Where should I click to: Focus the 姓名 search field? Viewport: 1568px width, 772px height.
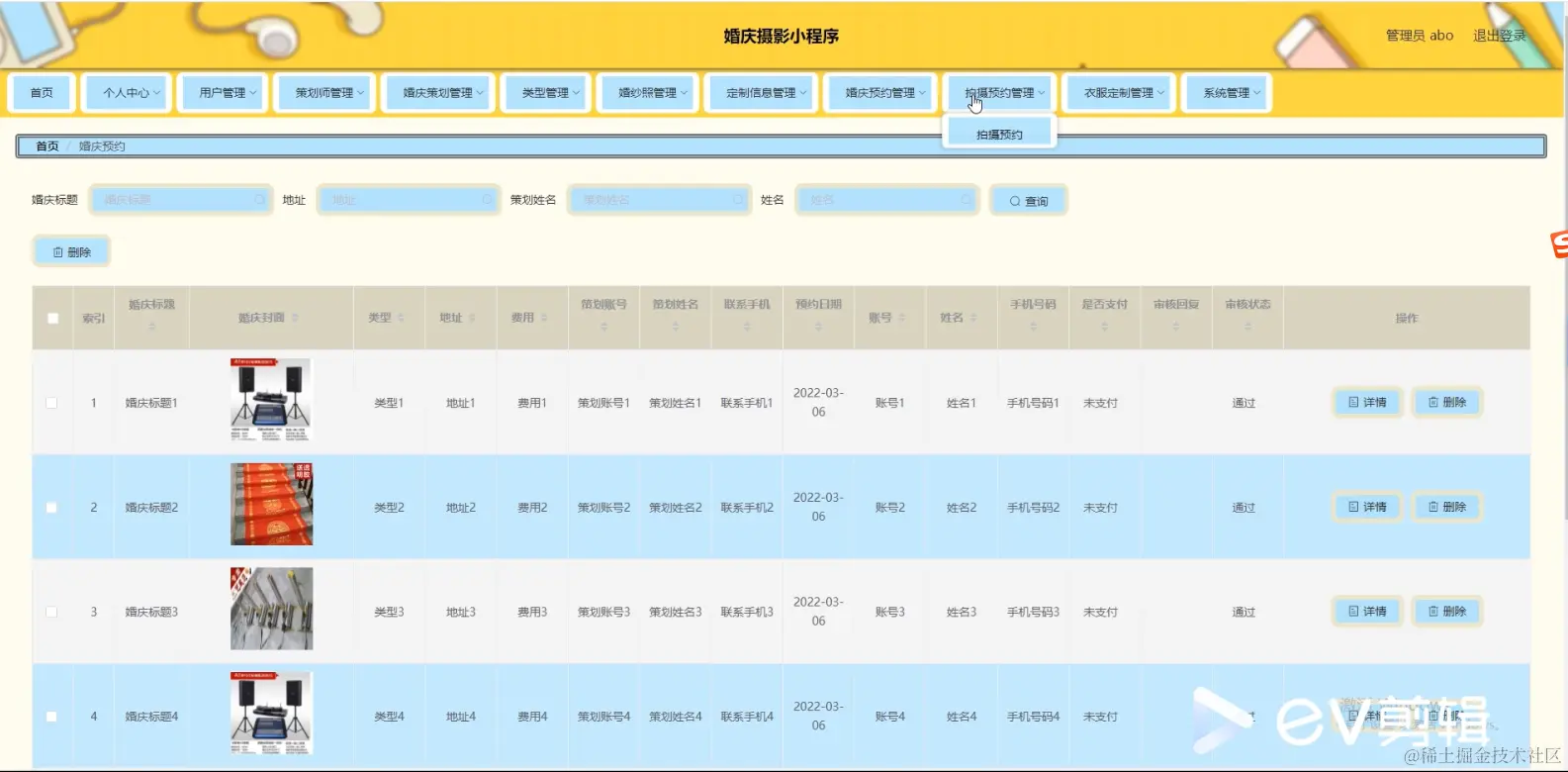[887, 200]
